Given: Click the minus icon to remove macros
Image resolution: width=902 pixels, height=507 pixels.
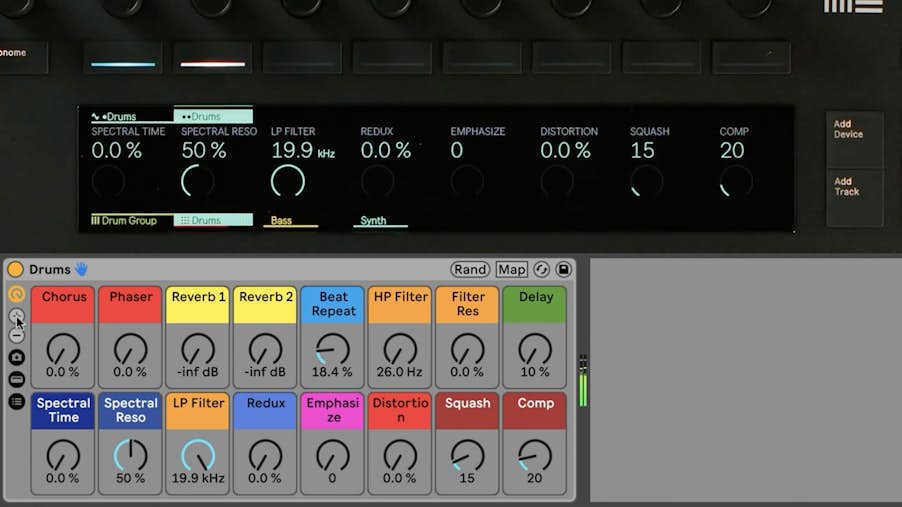Looking at the screenshot, I should coord(16,336).
